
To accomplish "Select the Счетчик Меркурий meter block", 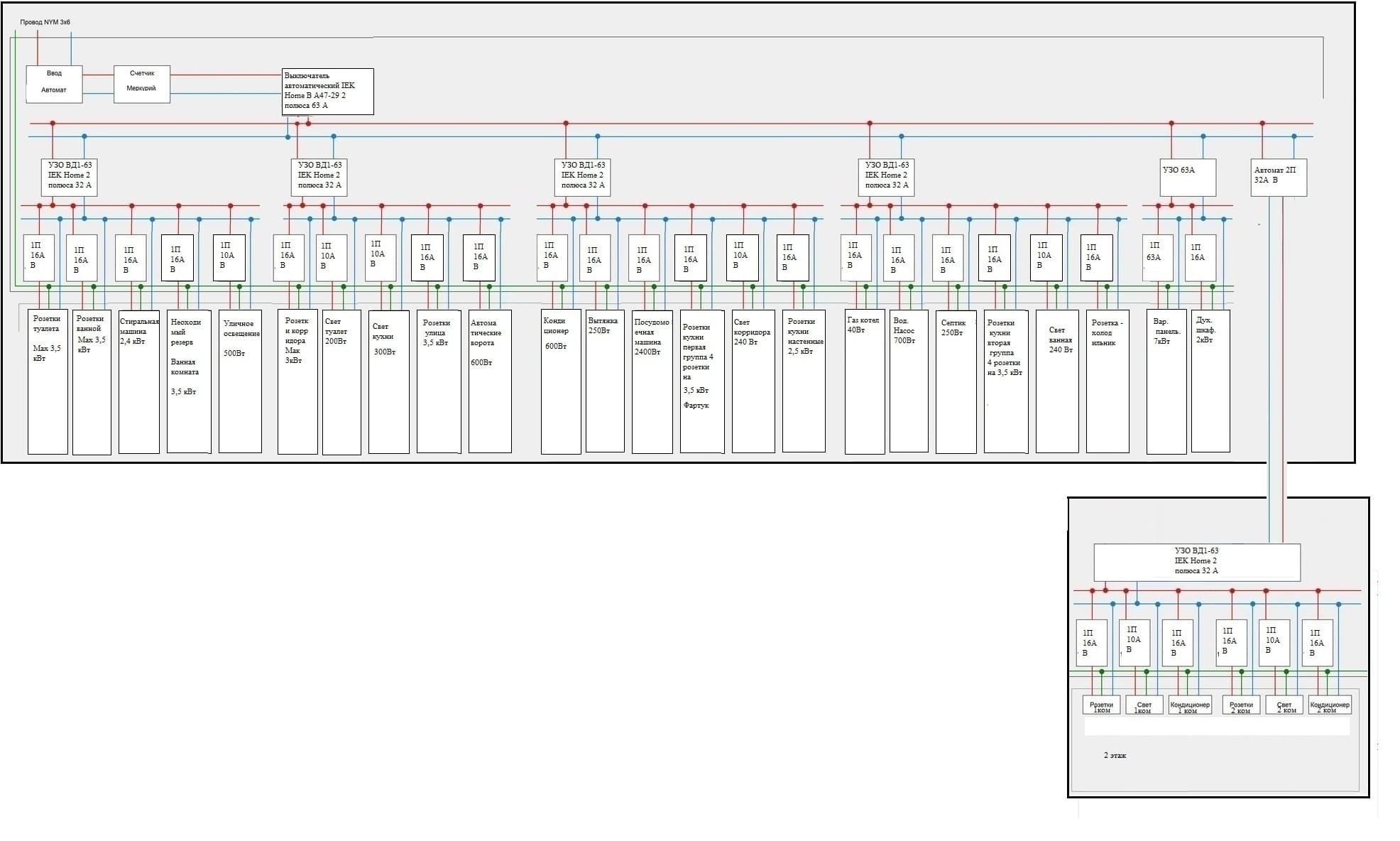I will coord(142,85).
